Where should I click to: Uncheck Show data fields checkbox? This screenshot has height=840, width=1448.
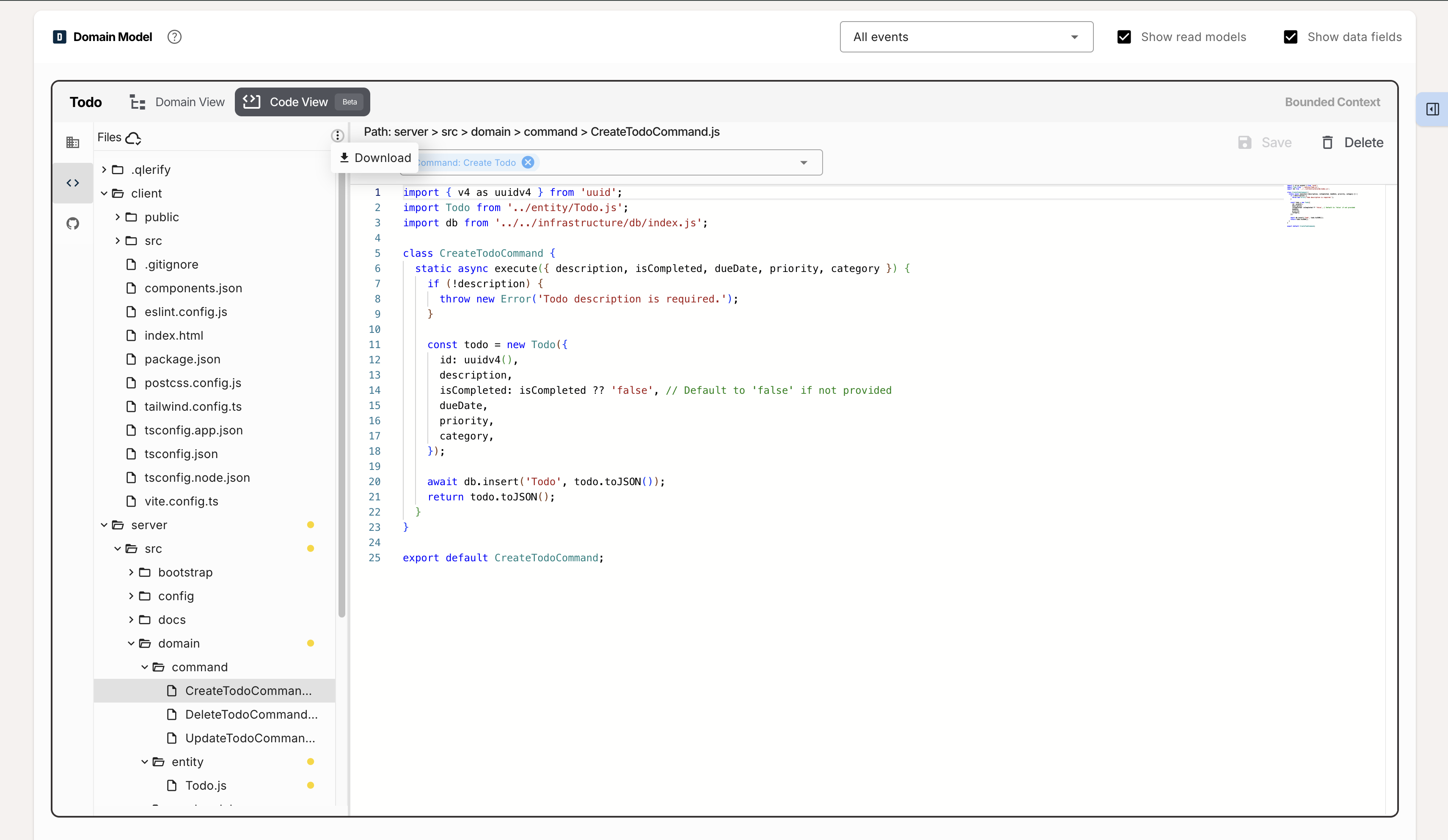tap(1291, 37)
